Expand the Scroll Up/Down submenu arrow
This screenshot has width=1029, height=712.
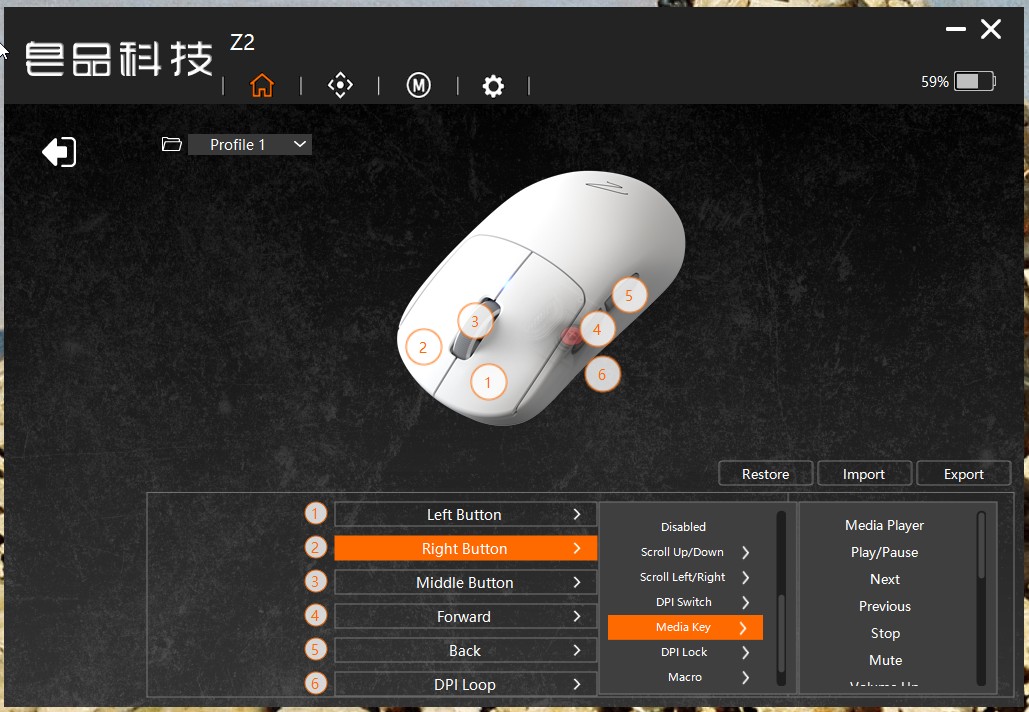tap(746, 553)
